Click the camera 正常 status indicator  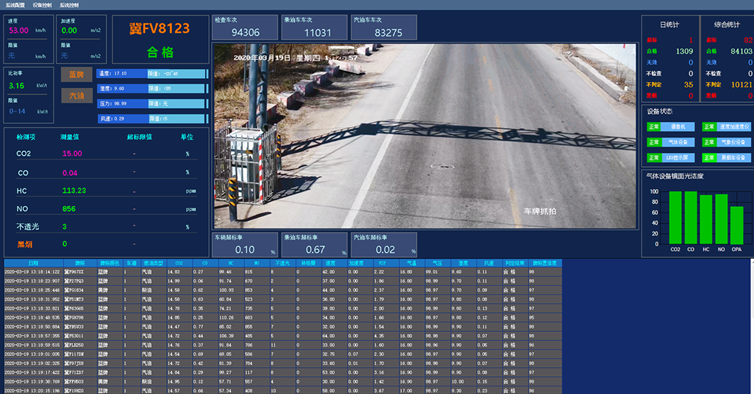pyautogui.click(x=671, y=127)
